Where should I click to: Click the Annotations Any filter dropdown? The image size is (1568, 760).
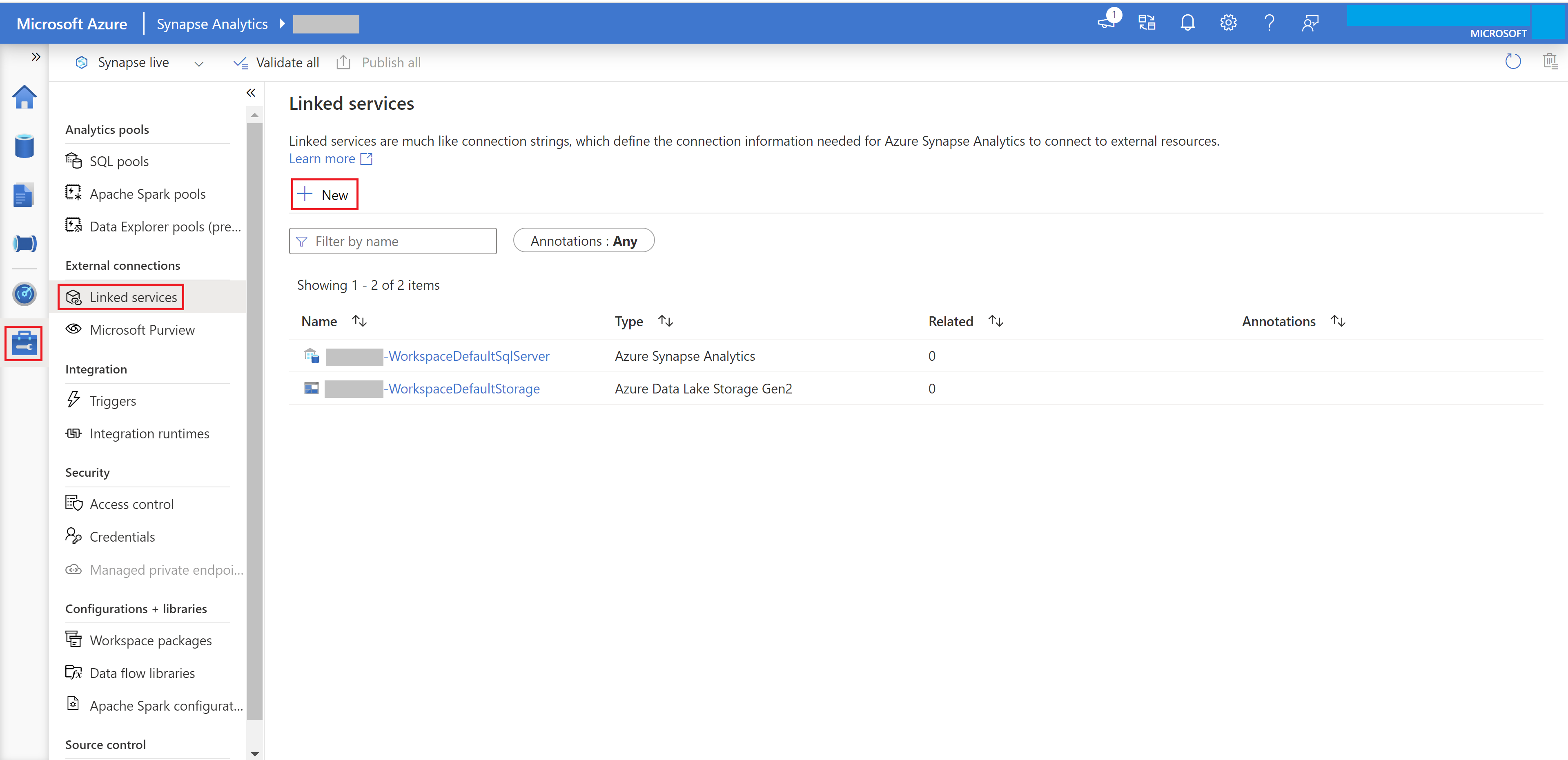click(x=584, y=240)
